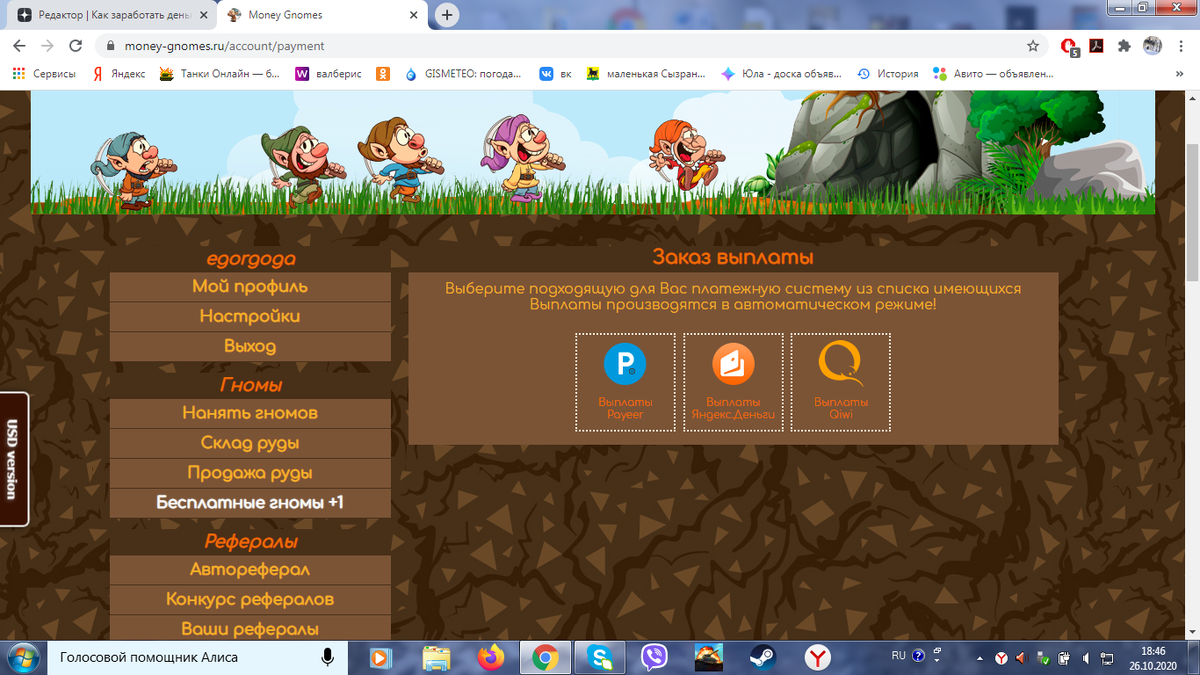1200x675 pixels.
Task: Reload the current page
Action: pyautogui.click(x=75, y=46)
